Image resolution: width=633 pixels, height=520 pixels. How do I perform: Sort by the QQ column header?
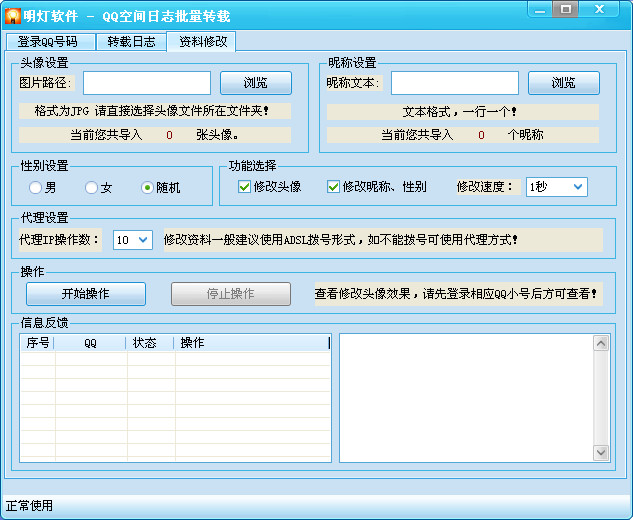point(90,343)
